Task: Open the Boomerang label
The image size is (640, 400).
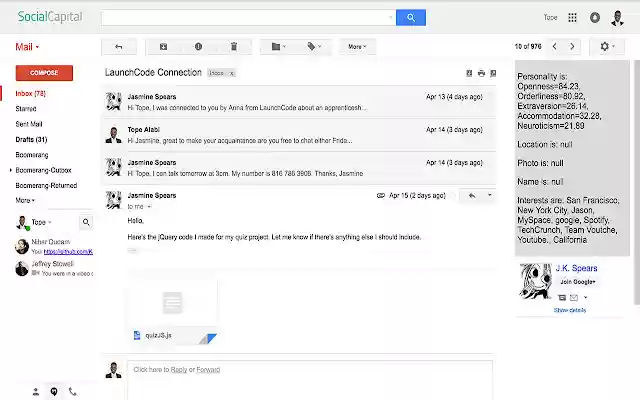Action: [x=31, y=155]
